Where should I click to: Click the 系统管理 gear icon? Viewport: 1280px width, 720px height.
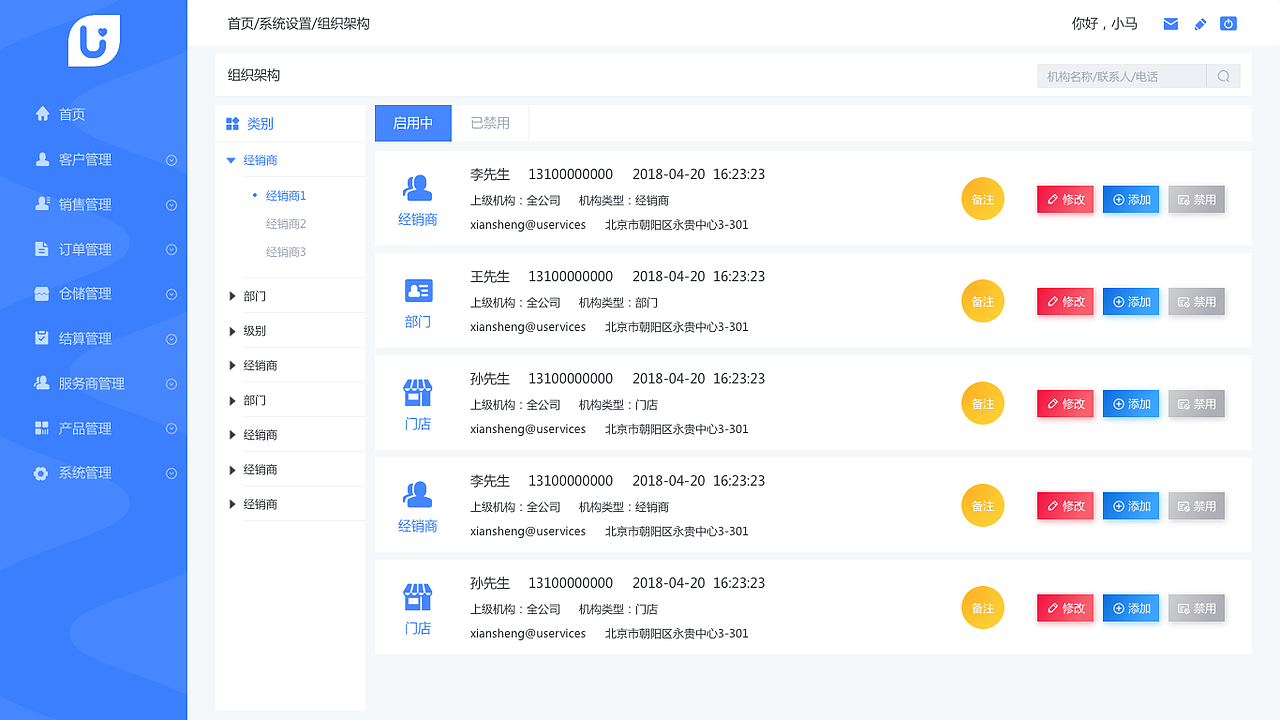41,473
